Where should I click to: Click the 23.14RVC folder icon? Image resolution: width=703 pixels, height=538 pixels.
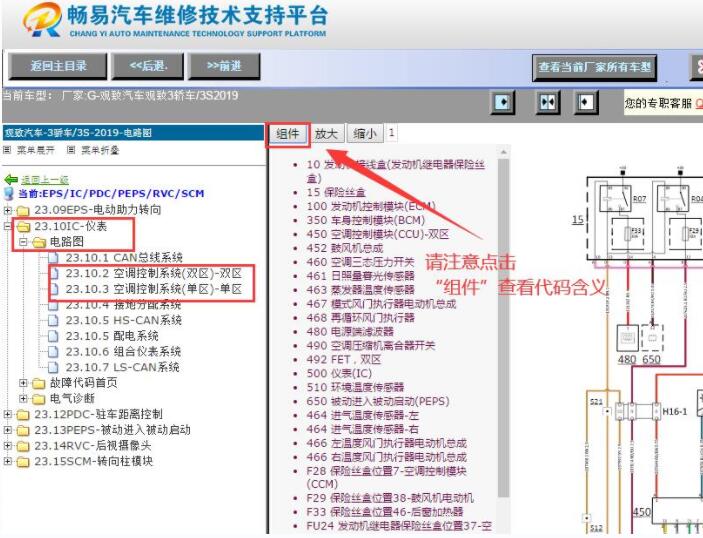pos(23,446)
